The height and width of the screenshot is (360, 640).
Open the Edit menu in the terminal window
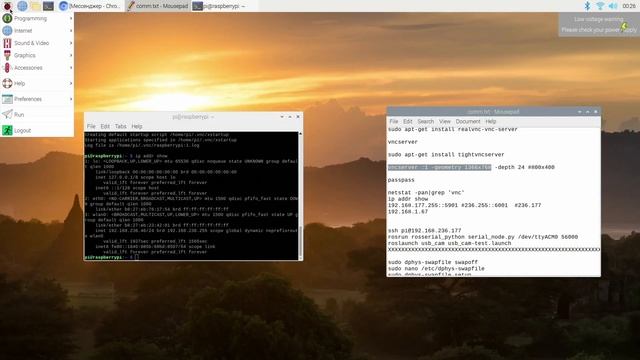[105, 126]
